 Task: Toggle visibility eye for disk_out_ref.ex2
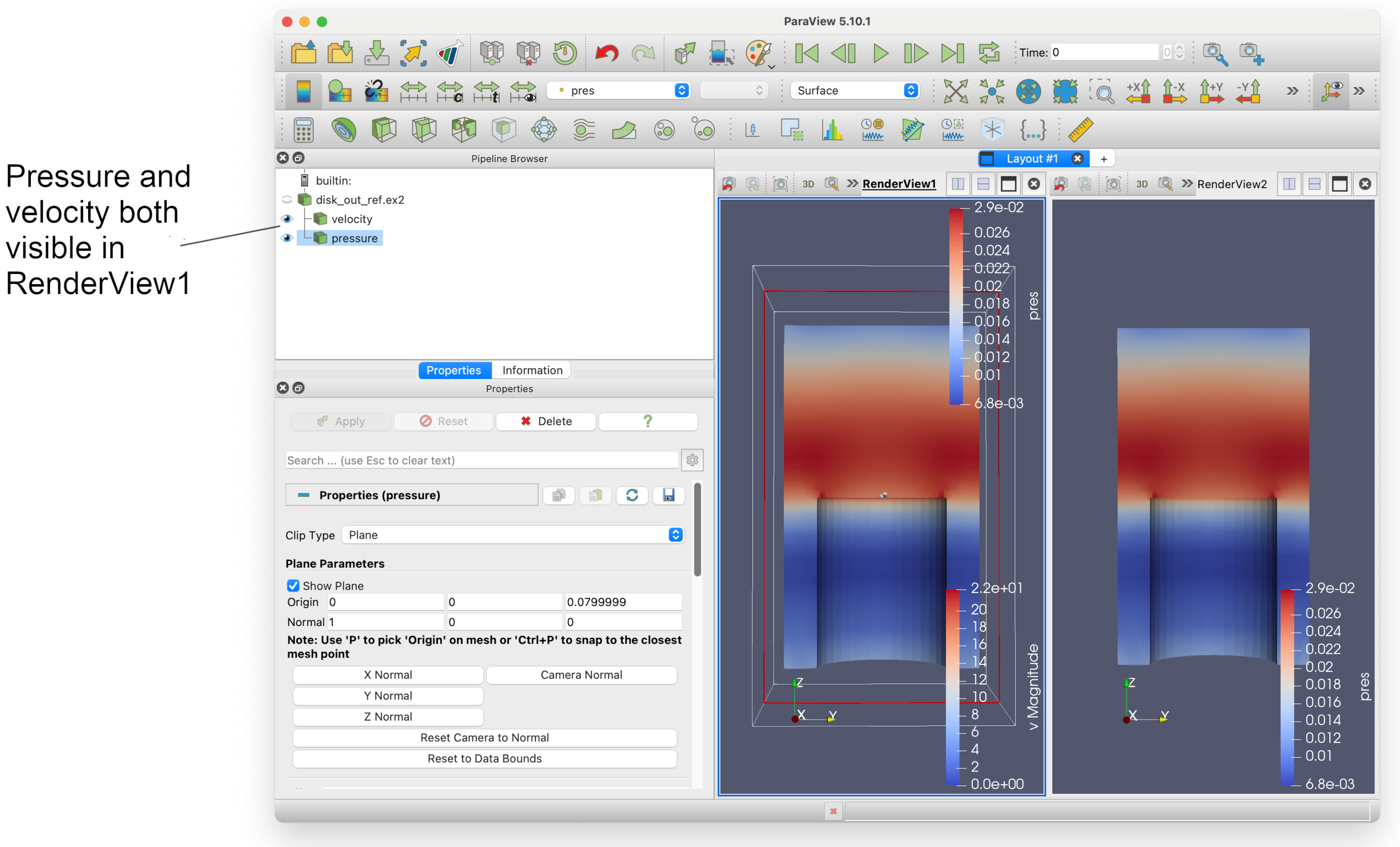click(287, 200)
